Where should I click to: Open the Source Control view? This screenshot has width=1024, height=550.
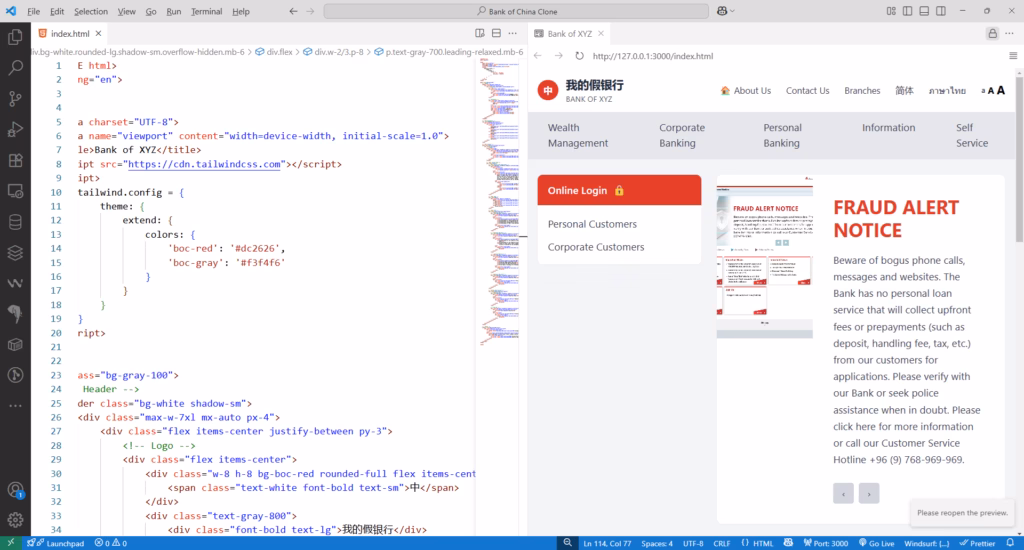[x=15, y=99]
